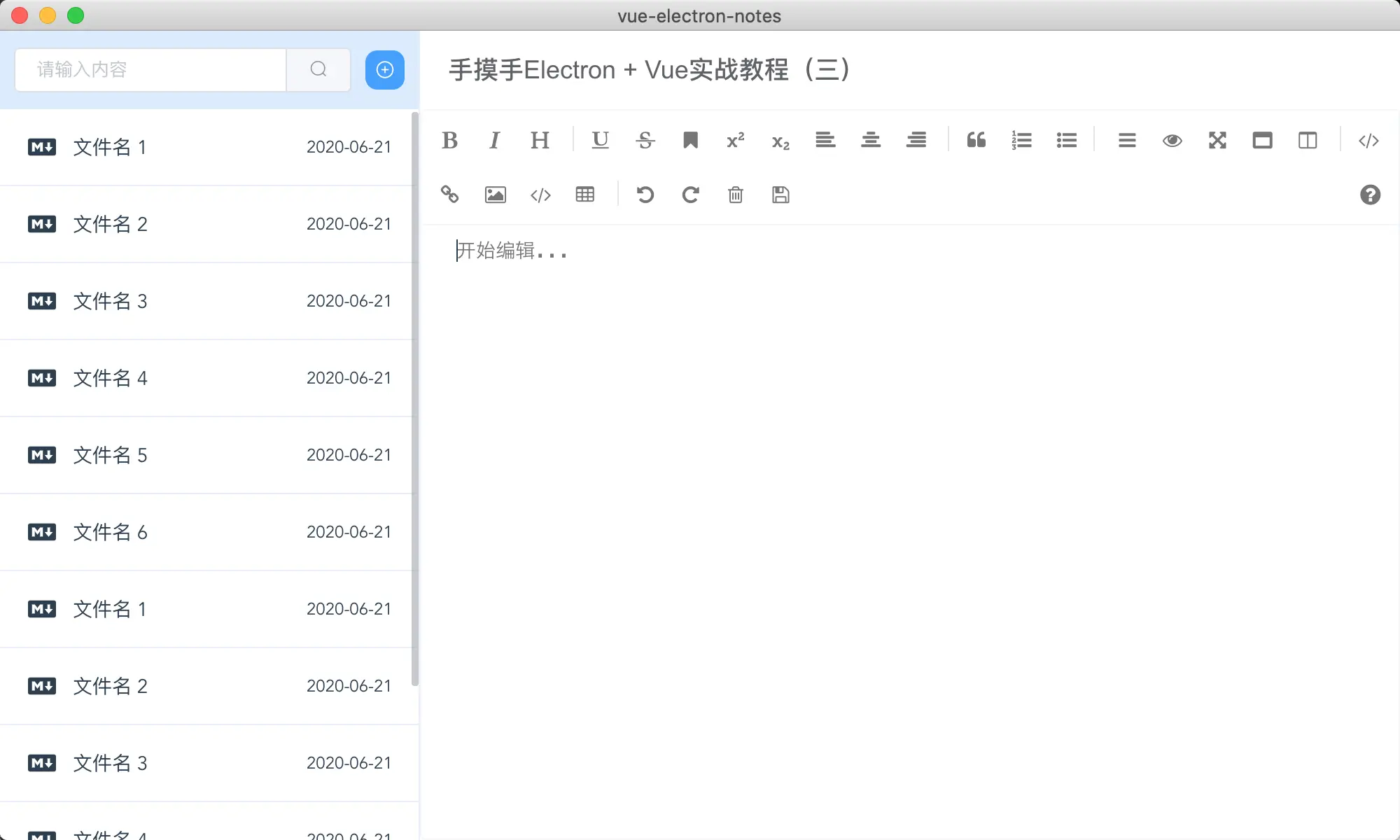
Task: Toggle fullscreen editing mode
Action: click(1217, 141)
